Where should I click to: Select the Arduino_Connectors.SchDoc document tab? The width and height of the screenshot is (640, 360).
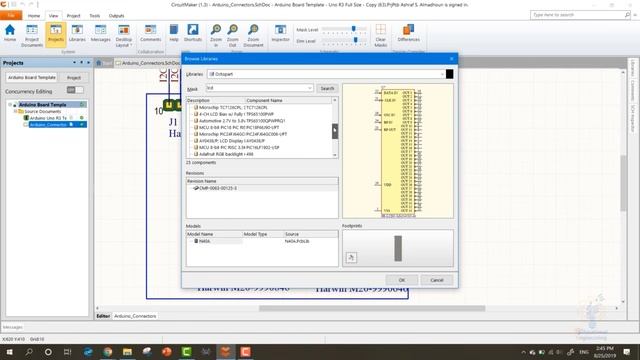(x=148, y=63)
